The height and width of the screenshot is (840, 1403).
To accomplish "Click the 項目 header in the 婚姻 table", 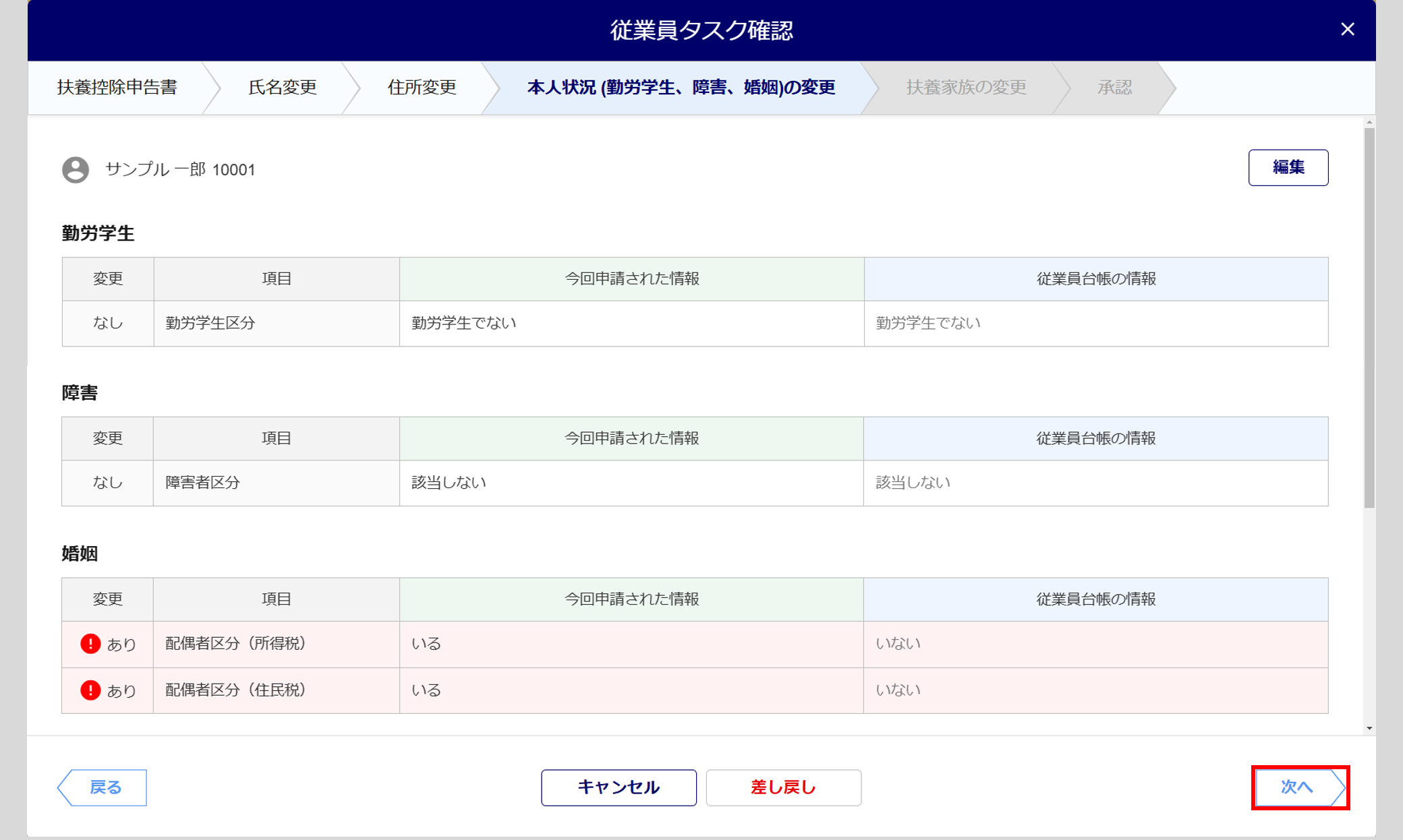I will (277, 599).
